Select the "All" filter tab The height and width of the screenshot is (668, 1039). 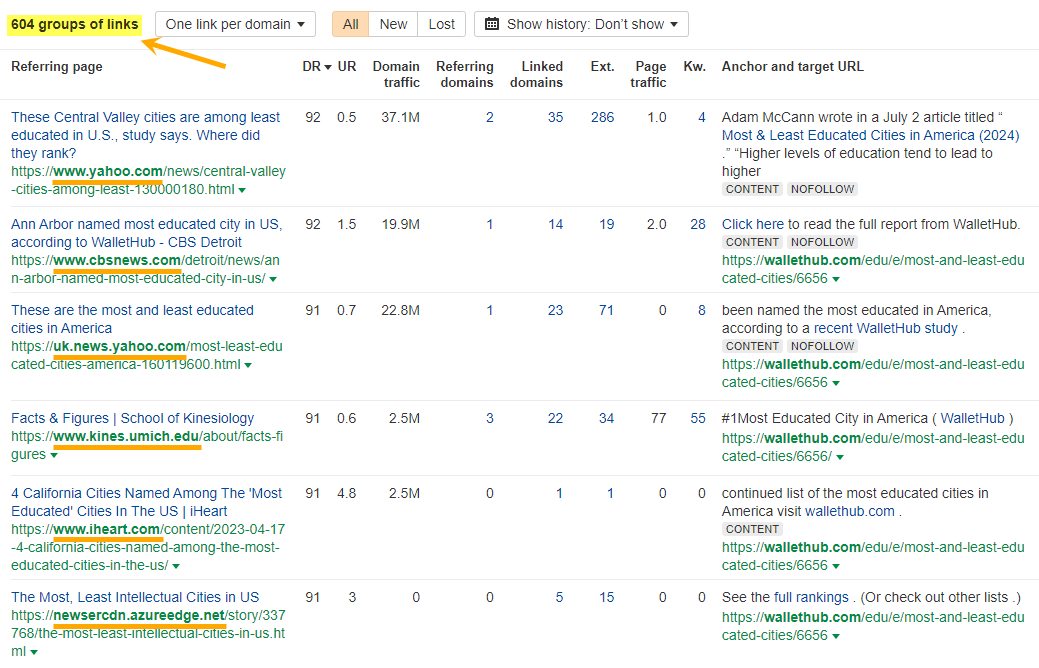[x=351, y=23]
